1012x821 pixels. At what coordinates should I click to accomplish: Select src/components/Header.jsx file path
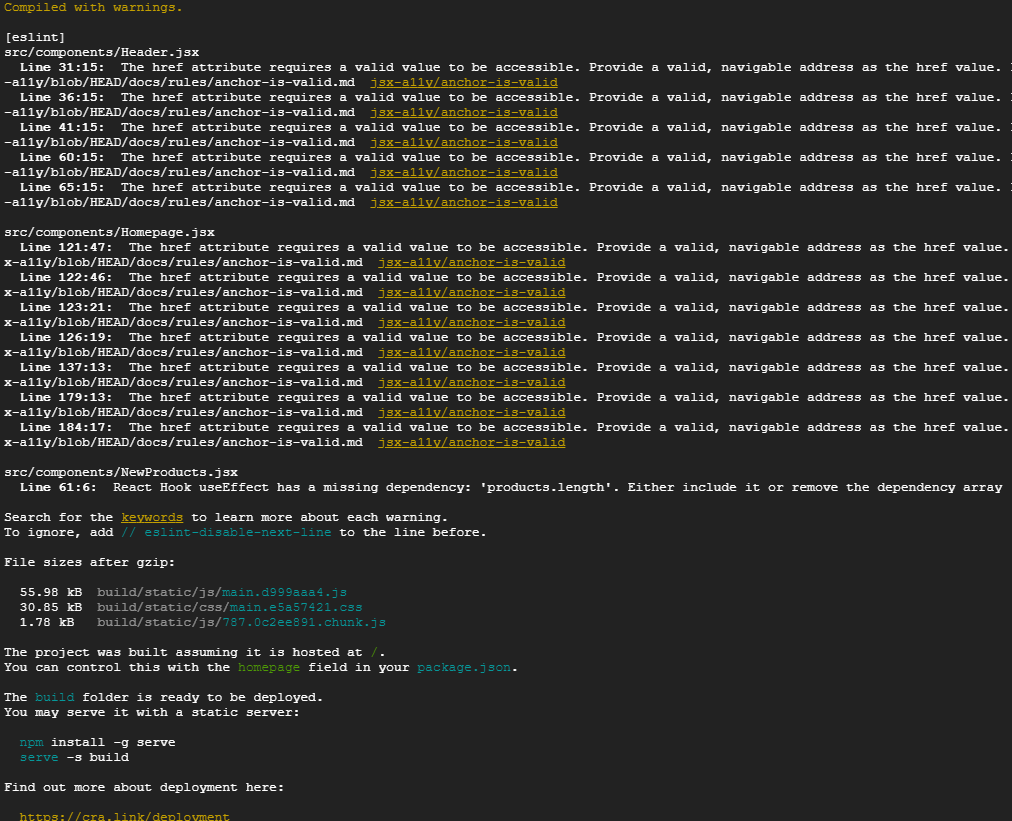pos(101,52)
